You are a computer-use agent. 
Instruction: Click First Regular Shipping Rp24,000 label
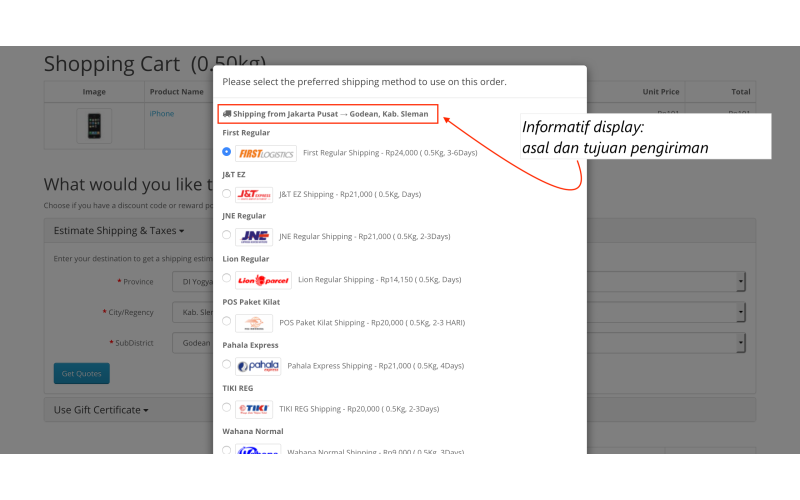[x=390, y=153]
